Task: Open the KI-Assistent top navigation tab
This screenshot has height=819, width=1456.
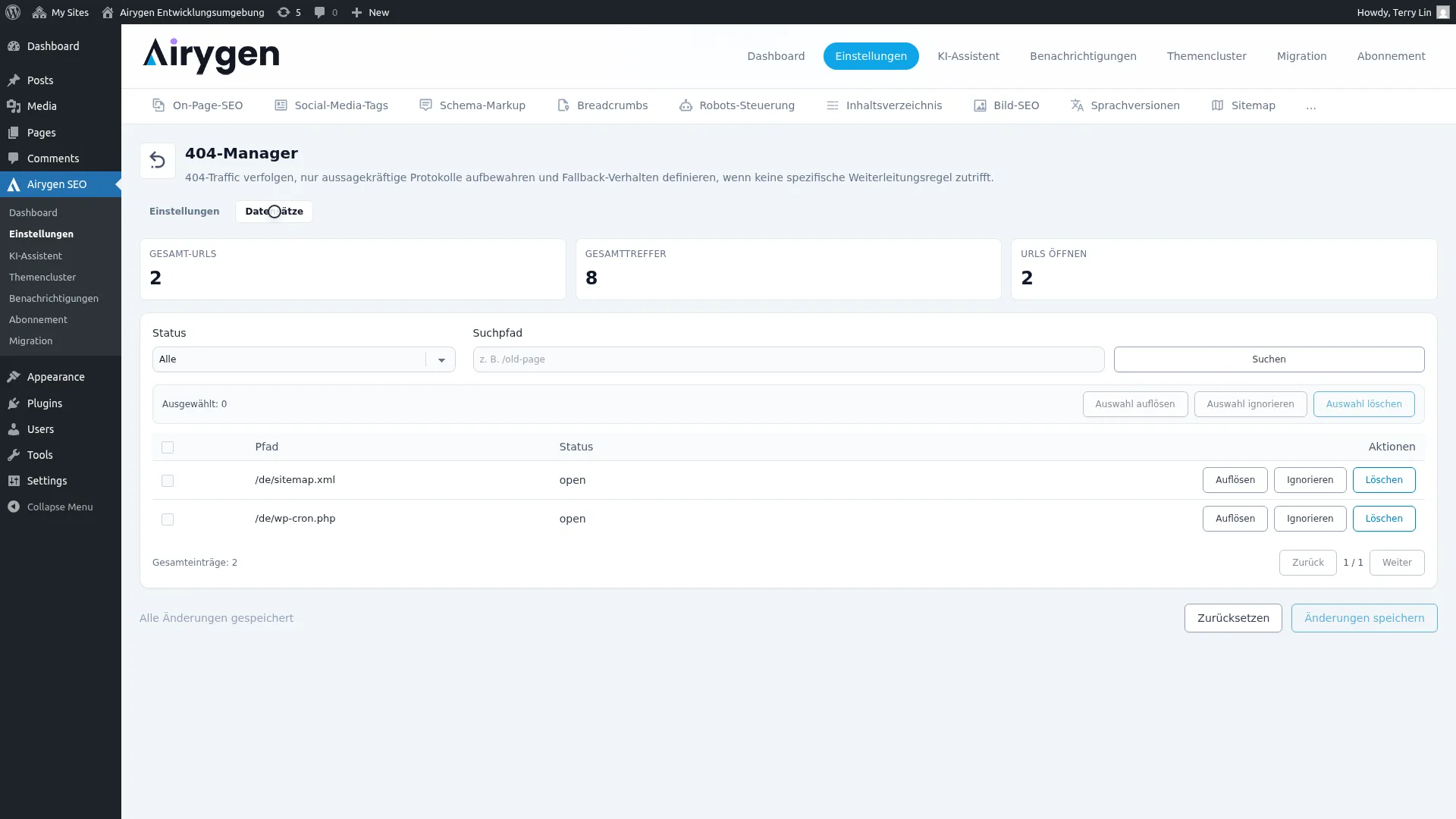Action: tap(968, 56)
